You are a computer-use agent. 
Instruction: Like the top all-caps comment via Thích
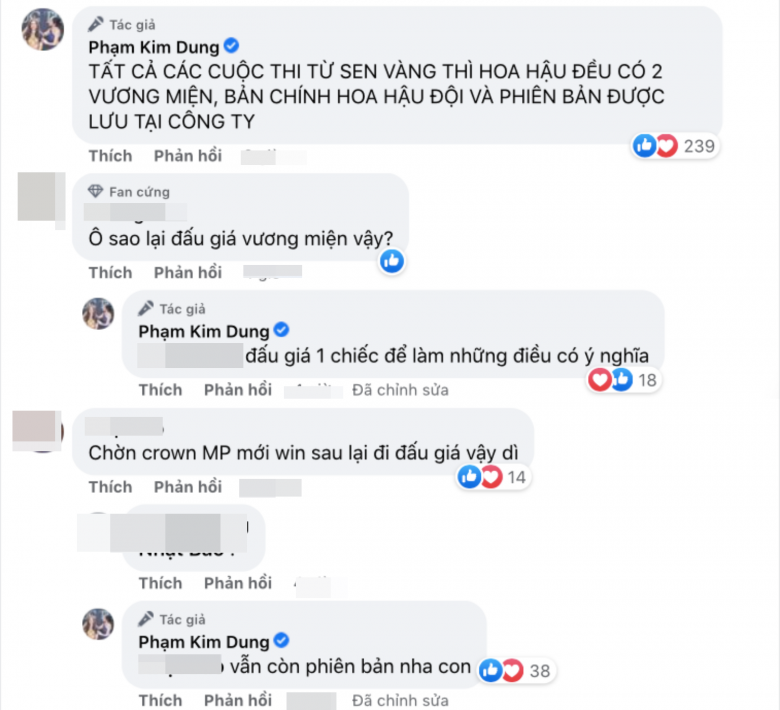click(110, 156)
